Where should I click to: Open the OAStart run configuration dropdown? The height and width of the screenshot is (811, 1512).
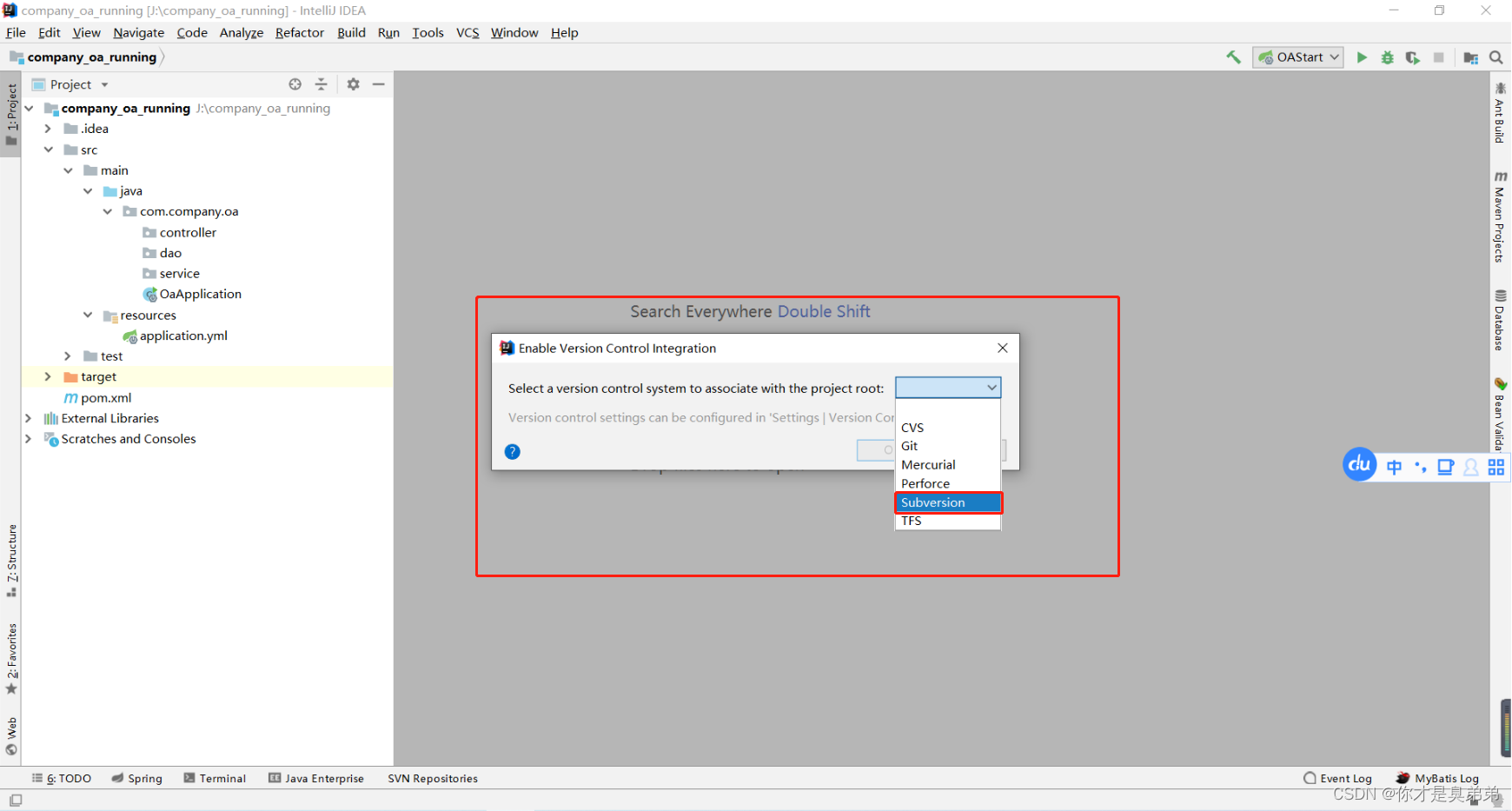[x=1297, y=57]
